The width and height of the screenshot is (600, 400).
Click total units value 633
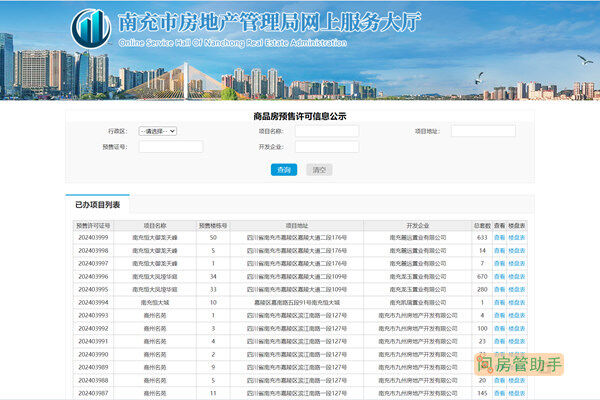tap(482, 237)
